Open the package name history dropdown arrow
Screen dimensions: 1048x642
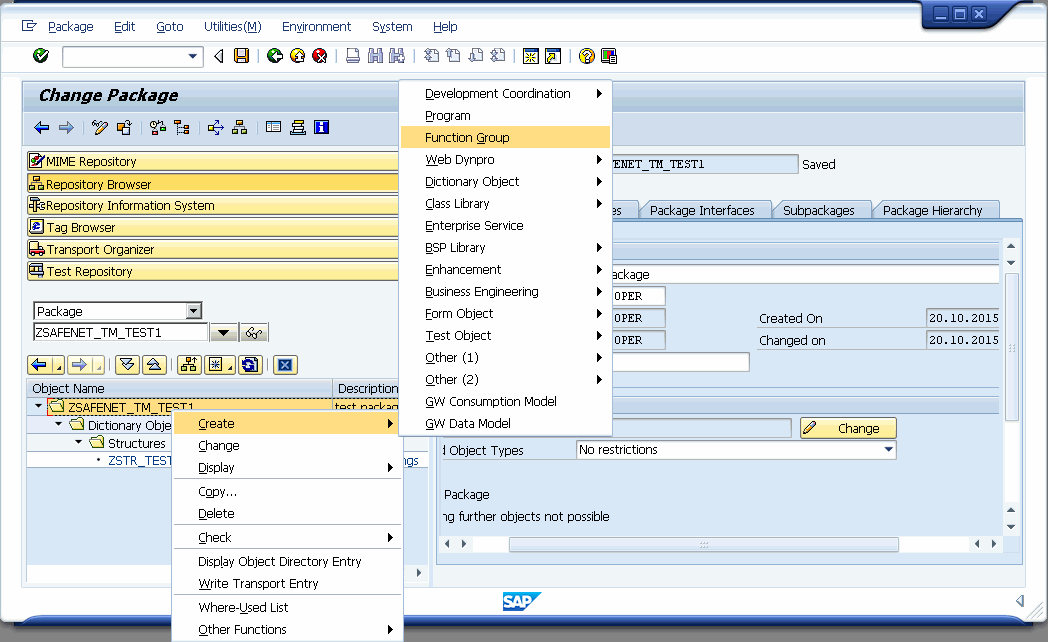click(x=224, y=332)
